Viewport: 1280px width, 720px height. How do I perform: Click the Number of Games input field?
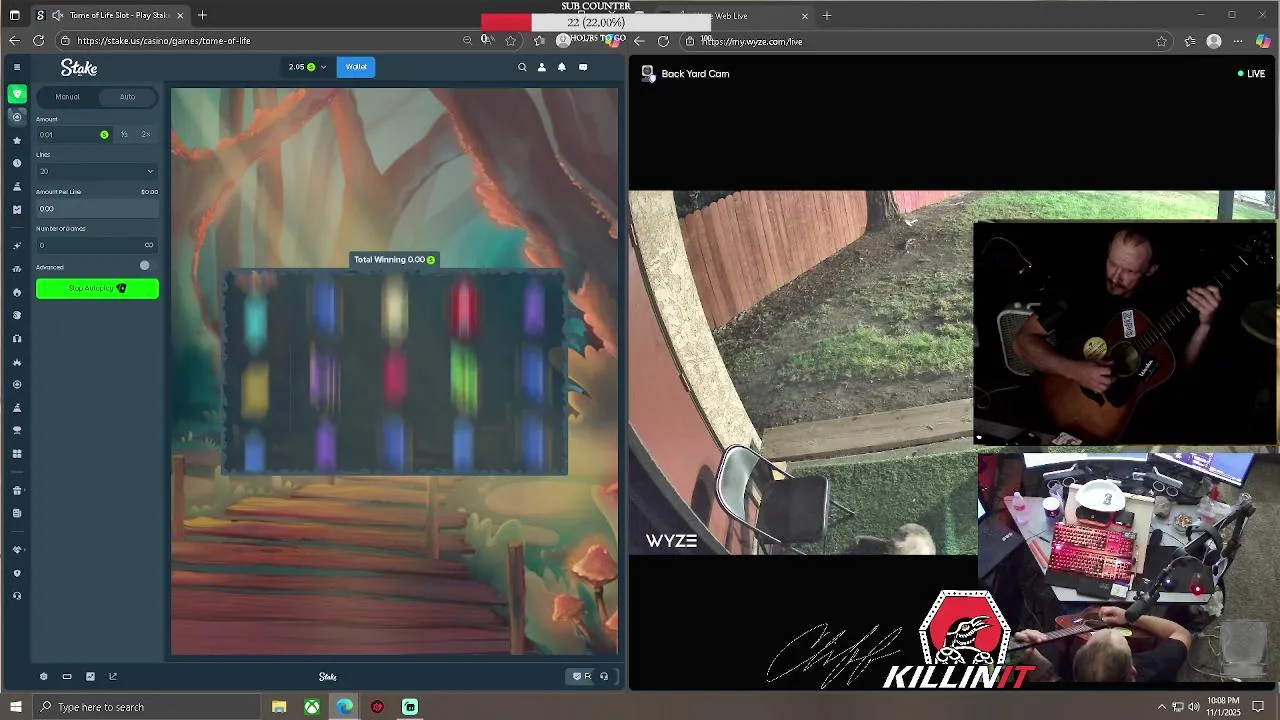[x=97, y=245]
